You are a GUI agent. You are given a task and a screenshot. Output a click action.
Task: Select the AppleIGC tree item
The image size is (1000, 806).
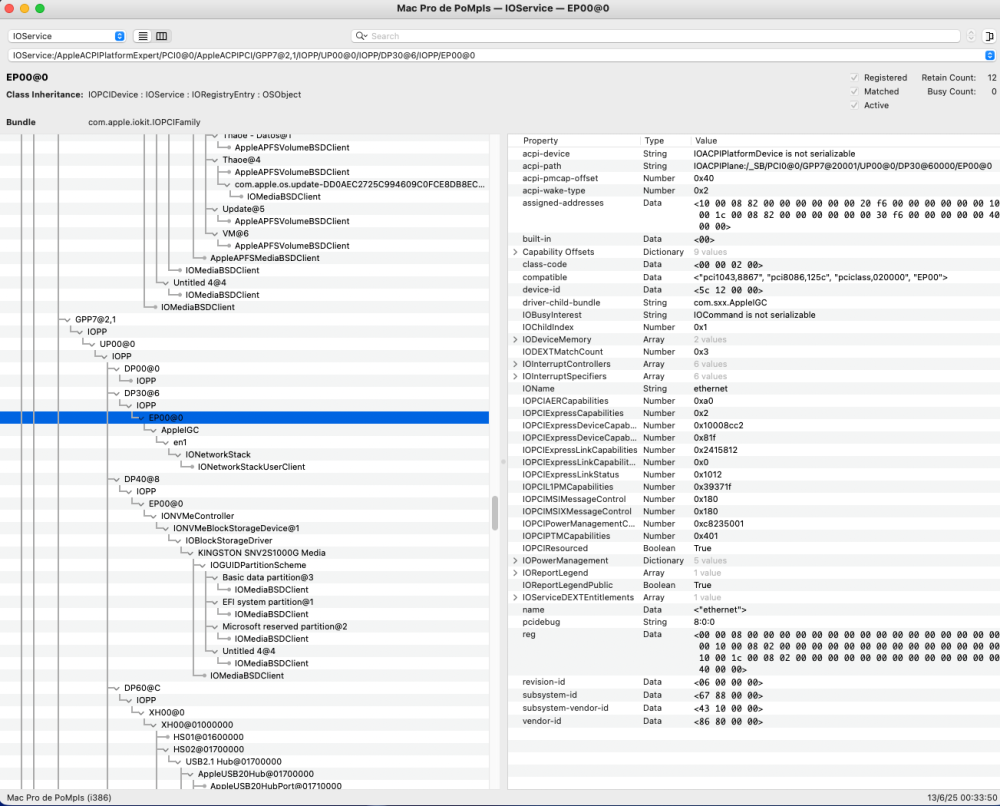coord(180,430)
